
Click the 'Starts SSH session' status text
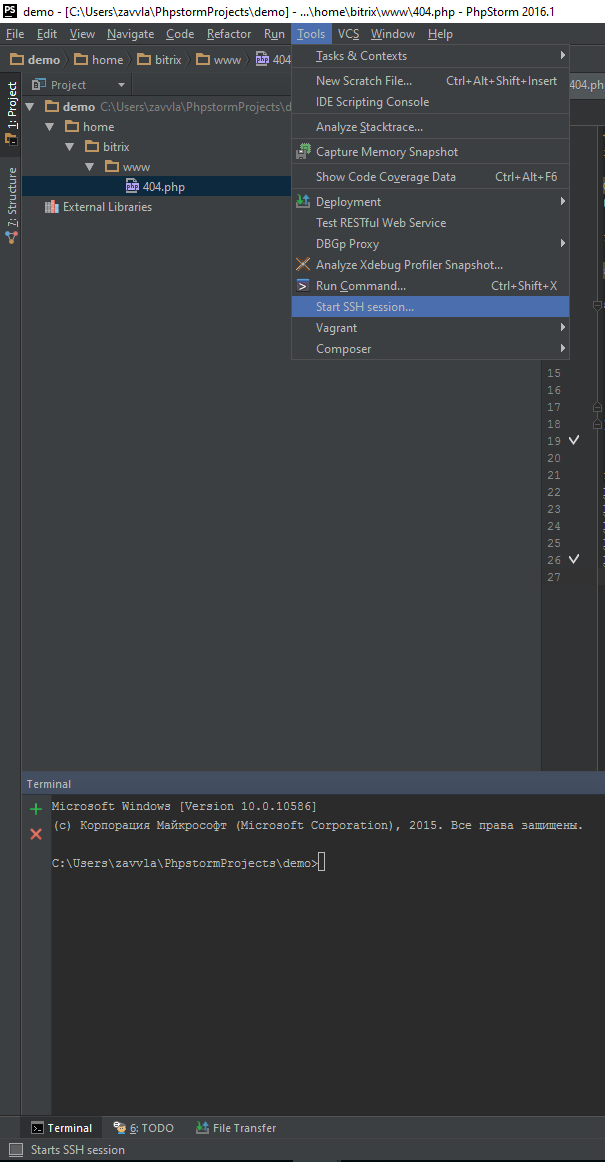pyautogui.click(x=78, y=1150)
